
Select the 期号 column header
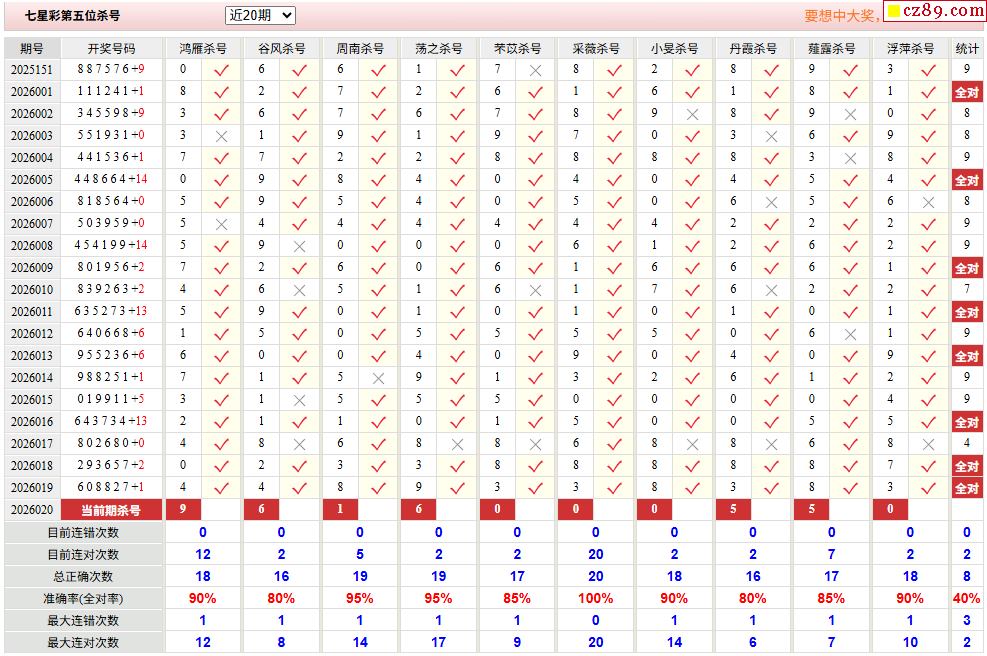[32, 48]
